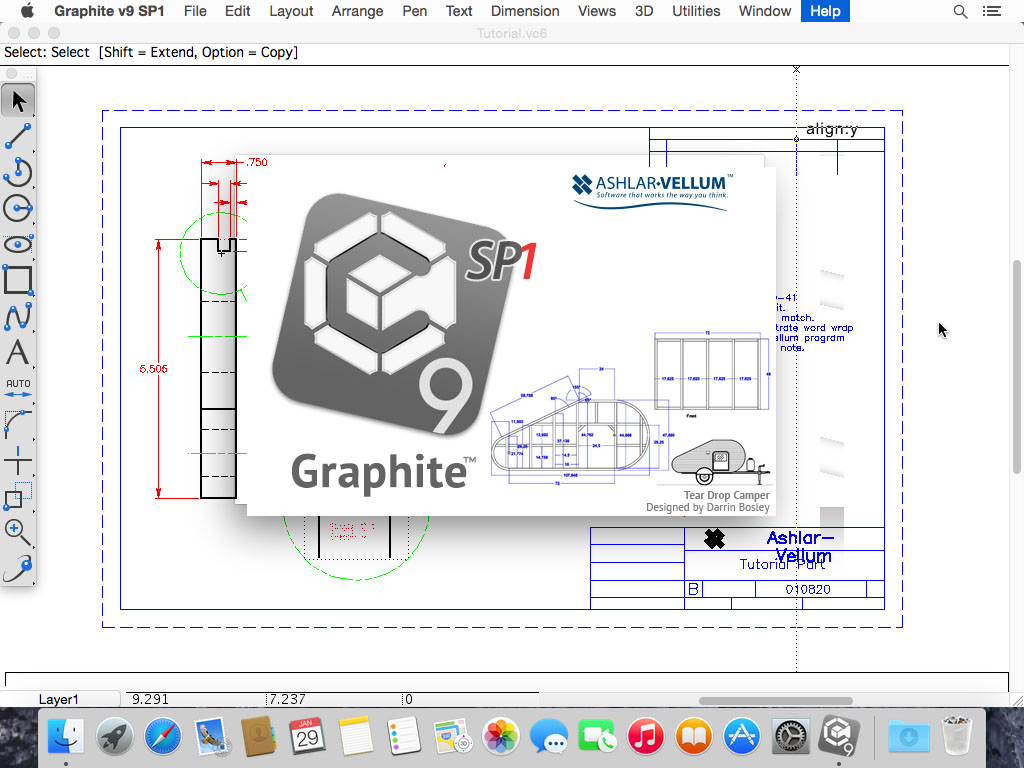Select the Rectangle tool
The height and width of the screenshot is (768, 1024).
pos(18,280)
